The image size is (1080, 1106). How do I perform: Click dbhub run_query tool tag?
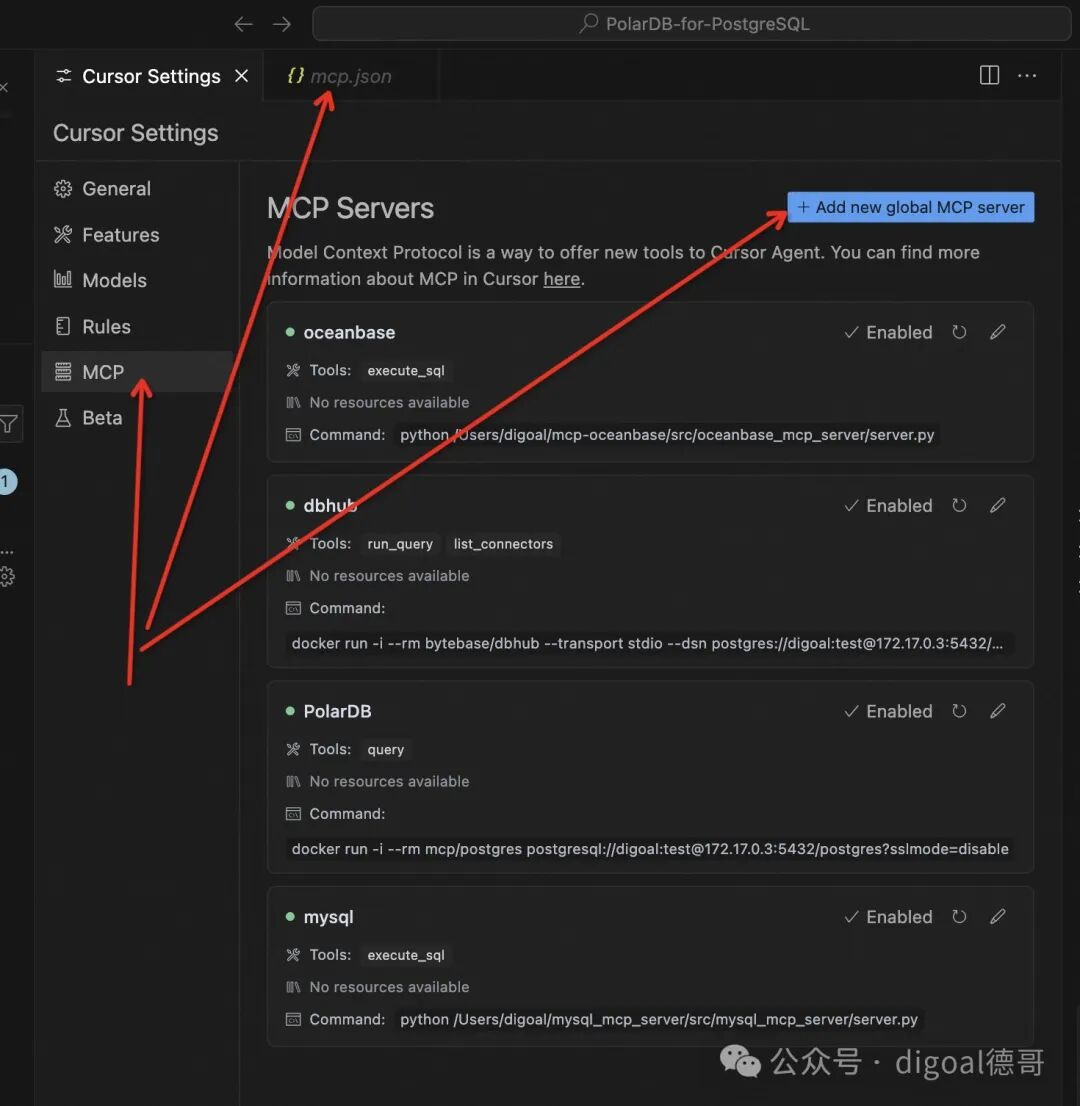(x=400, y=544)
